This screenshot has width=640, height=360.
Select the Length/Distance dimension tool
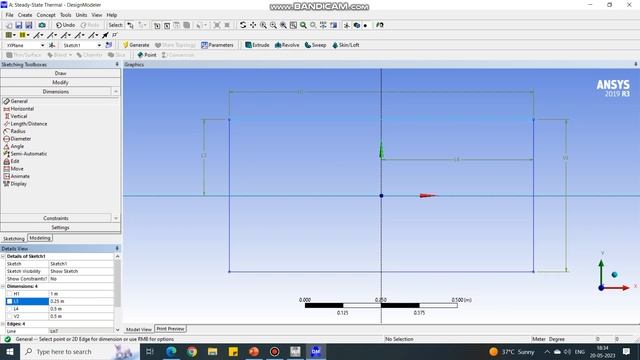pyautogui.click(x=25, y=124)
